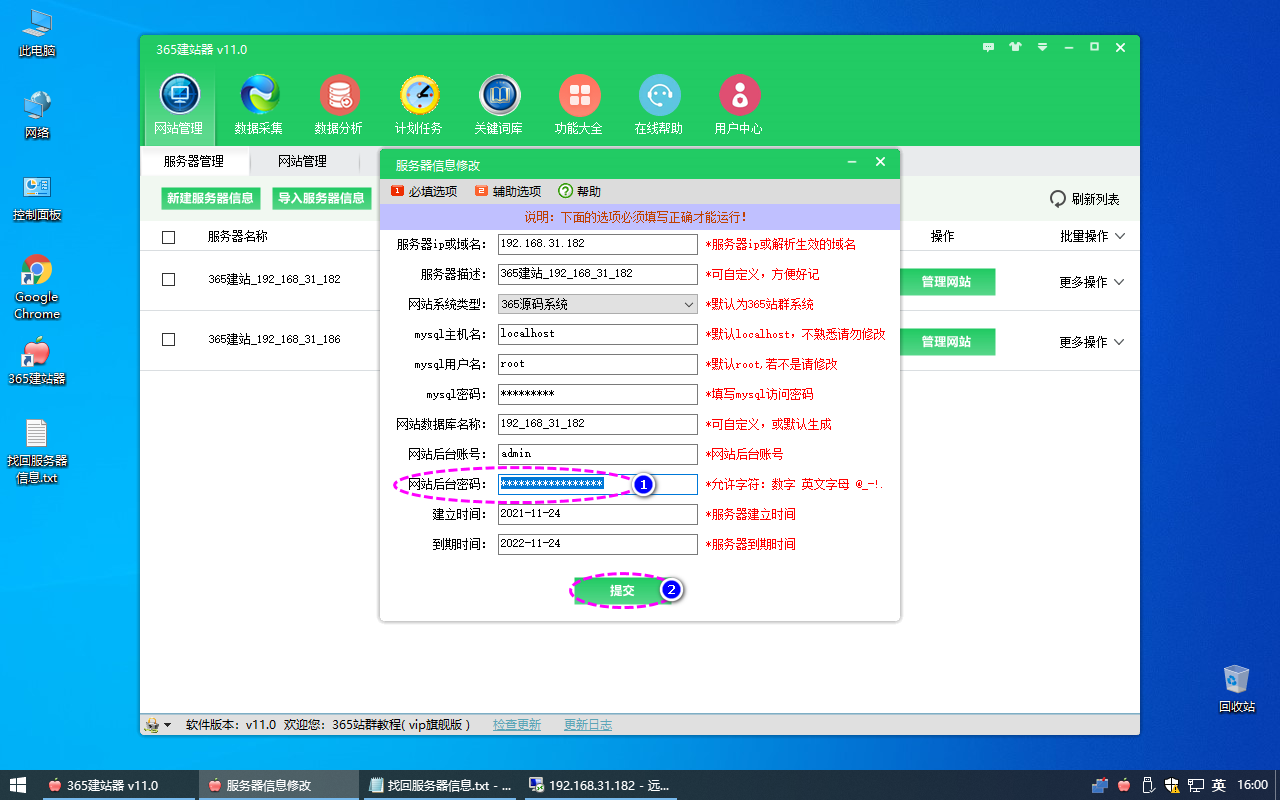The height and width of the screenshot is (800, 1280).
Task: Check the 365建站_192_168_31_186 row checkbox
Action: pos(168,339)
